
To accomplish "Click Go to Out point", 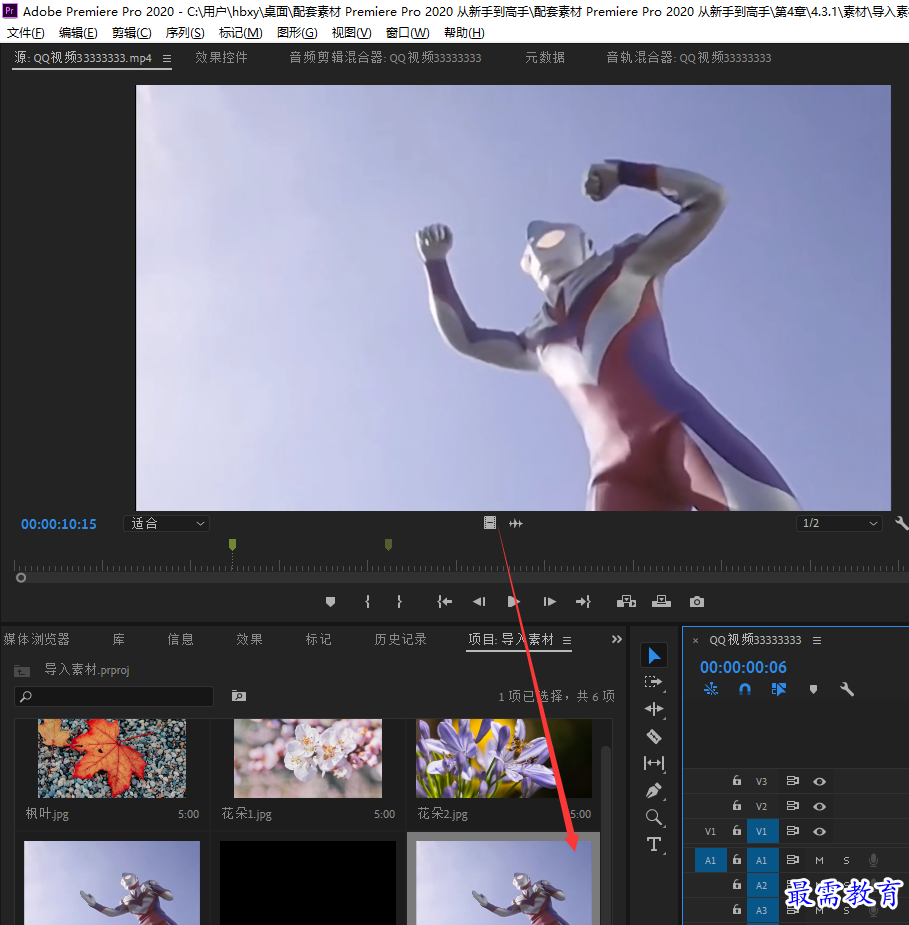I will (x=583, y=602).
